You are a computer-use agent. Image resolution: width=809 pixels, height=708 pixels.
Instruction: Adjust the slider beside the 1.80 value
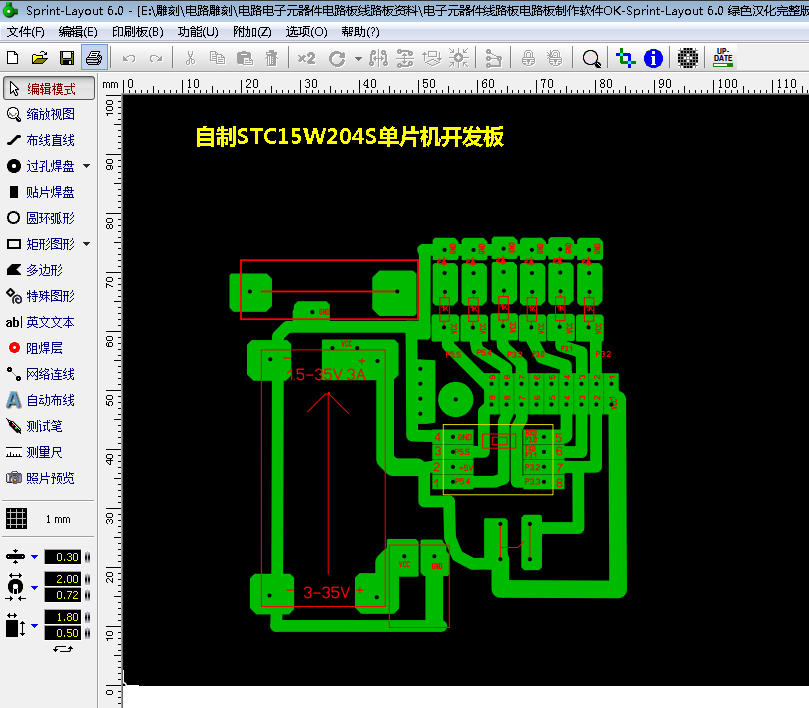click(x=87, y=617)
